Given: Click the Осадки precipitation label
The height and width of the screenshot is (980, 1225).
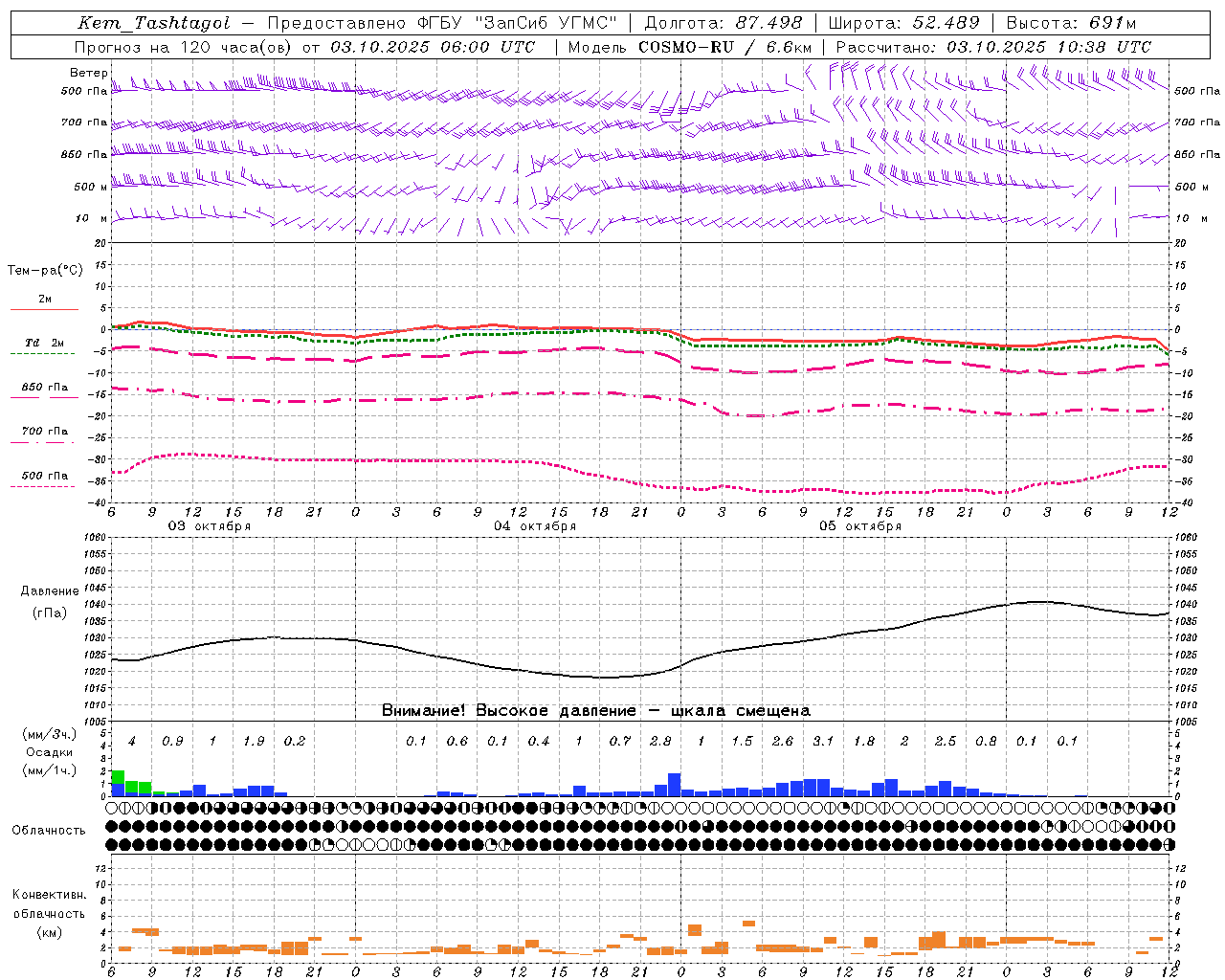Looking at the screenshot, I should [50, 753].
